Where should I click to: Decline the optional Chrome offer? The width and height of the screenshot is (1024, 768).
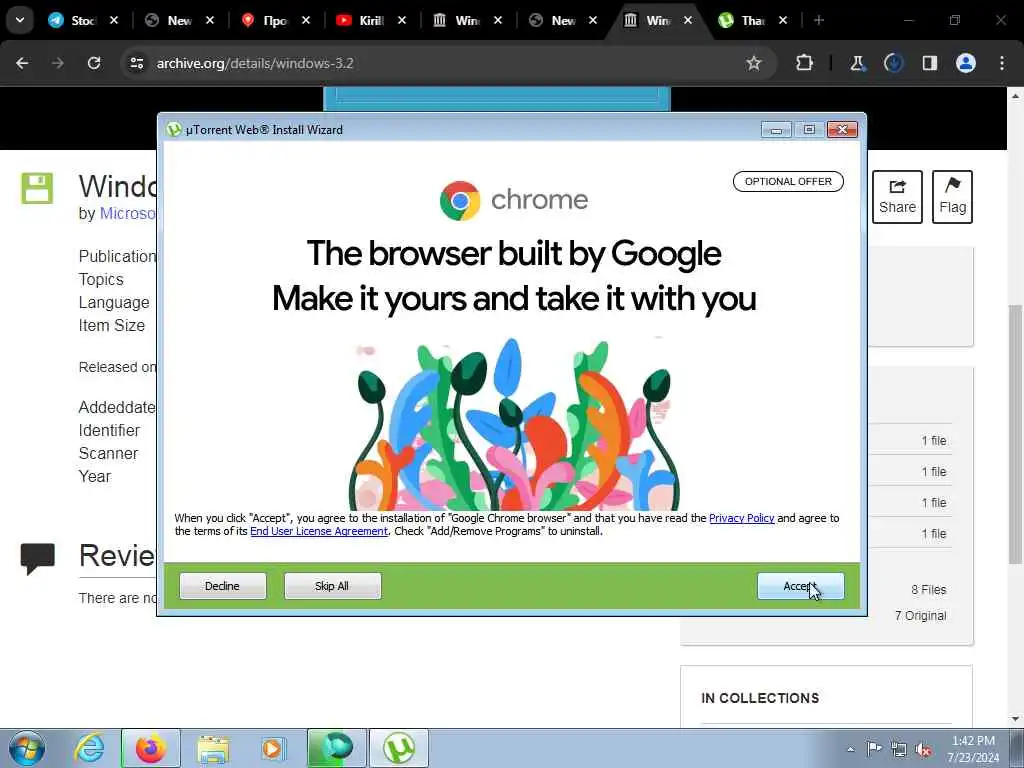coord(223,586)
